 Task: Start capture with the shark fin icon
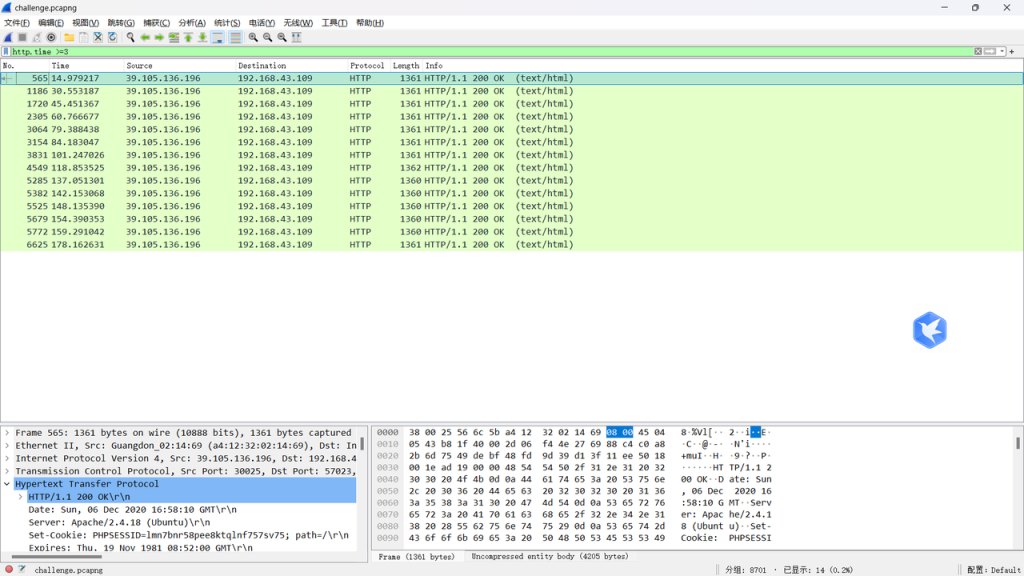(8, 37)
